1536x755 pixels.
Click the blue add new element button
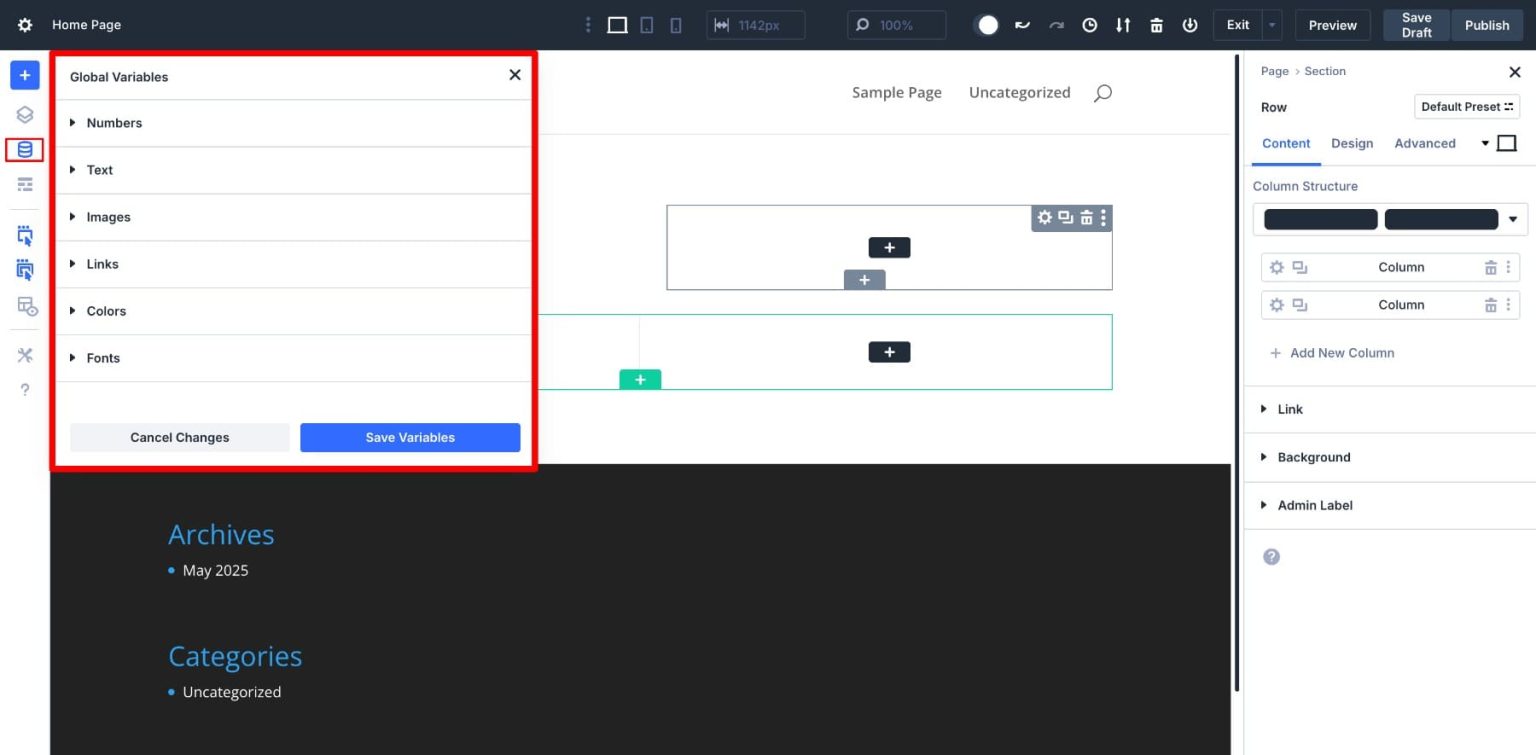pyautogui.click(x=24, y=74)
